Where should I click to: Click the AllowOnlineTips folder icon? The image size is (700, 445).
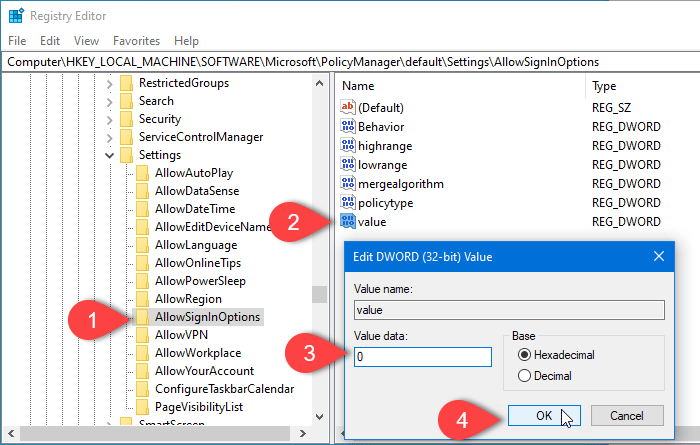click(x=142, y=263)
